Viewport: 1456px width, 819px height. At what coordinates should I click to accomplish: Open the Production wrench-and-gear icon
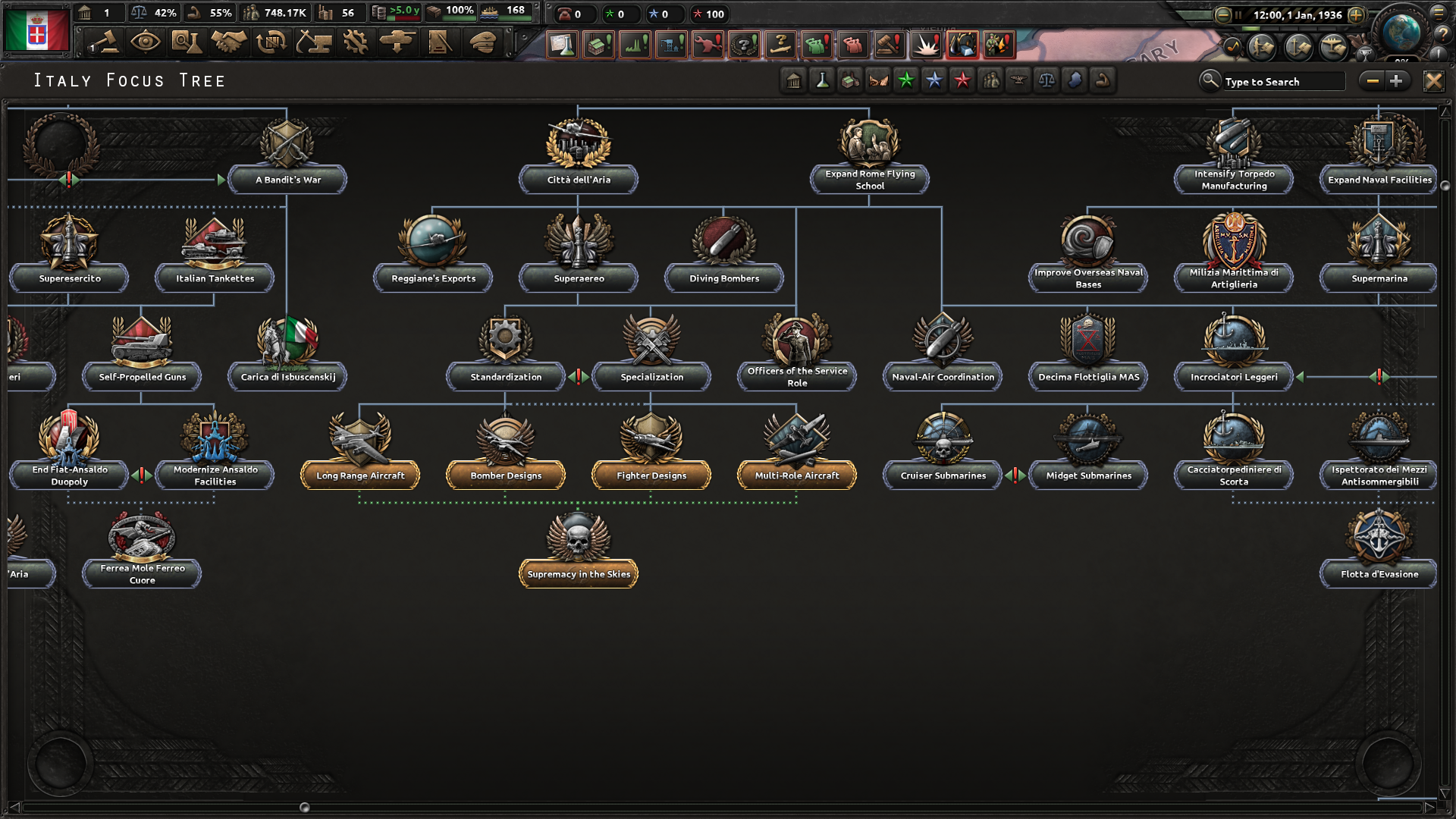click(355, 42)
